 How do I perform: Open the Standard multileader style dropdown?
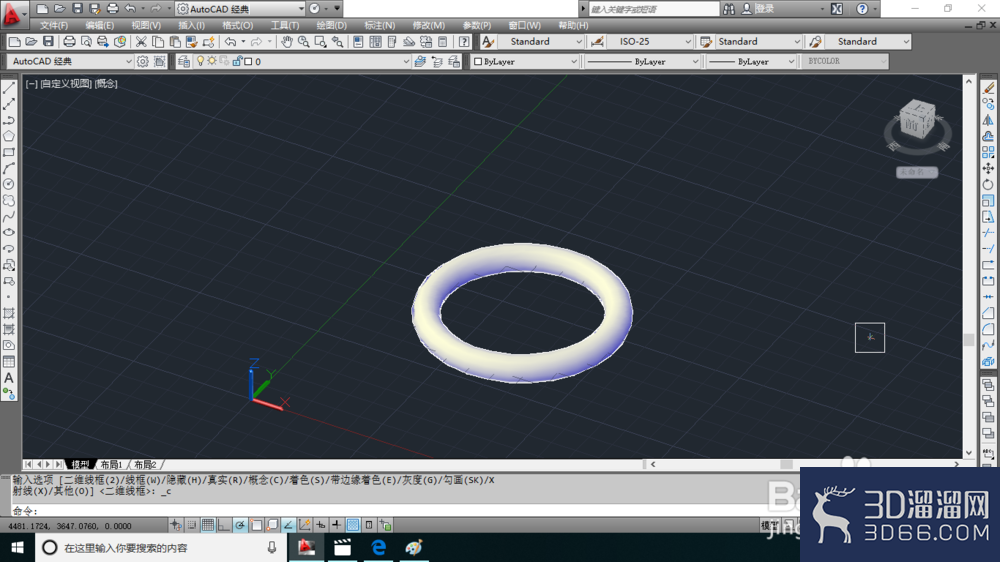click(867, 41)
